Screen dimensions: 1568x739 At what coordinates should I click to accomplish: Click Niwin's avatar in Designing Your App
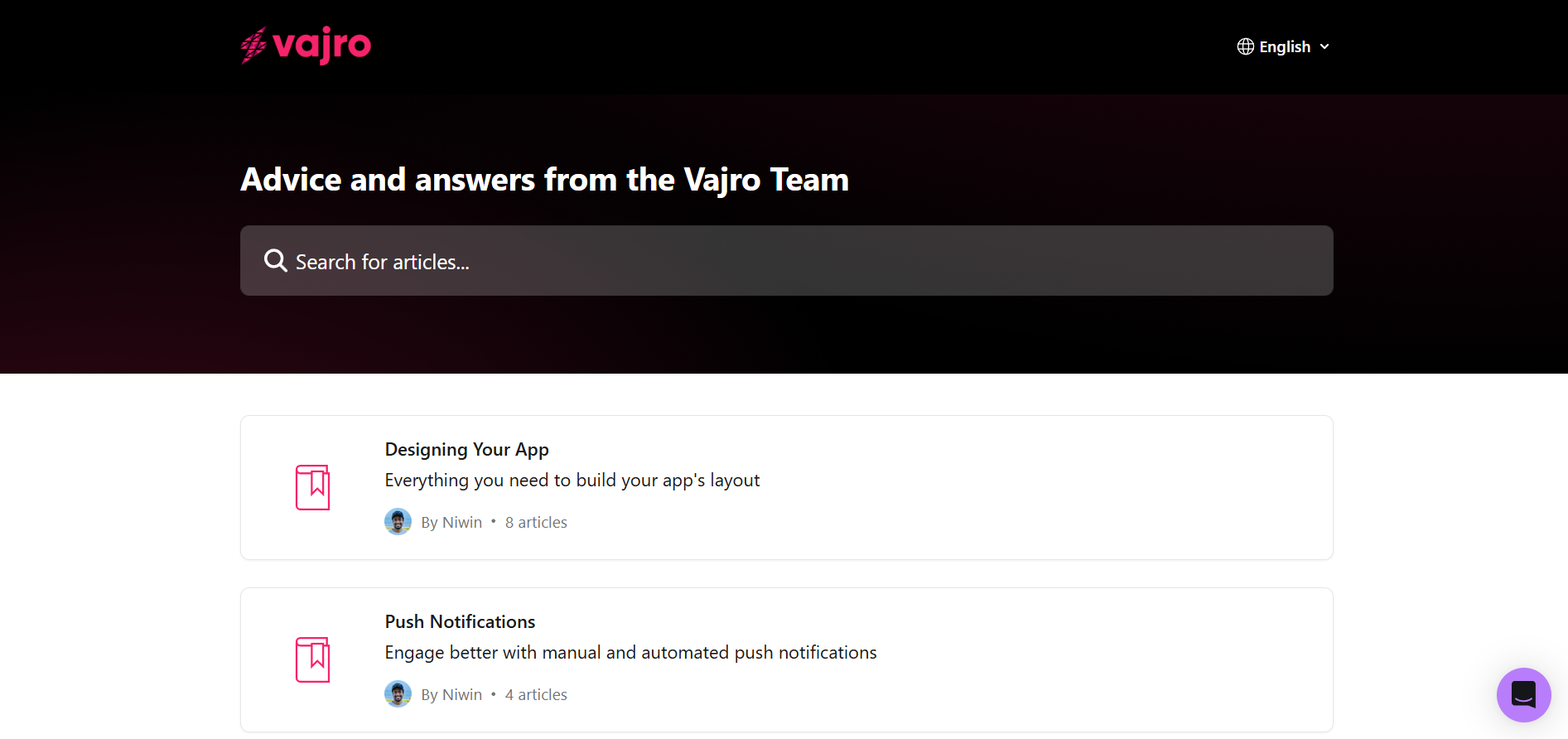point(398,522)
